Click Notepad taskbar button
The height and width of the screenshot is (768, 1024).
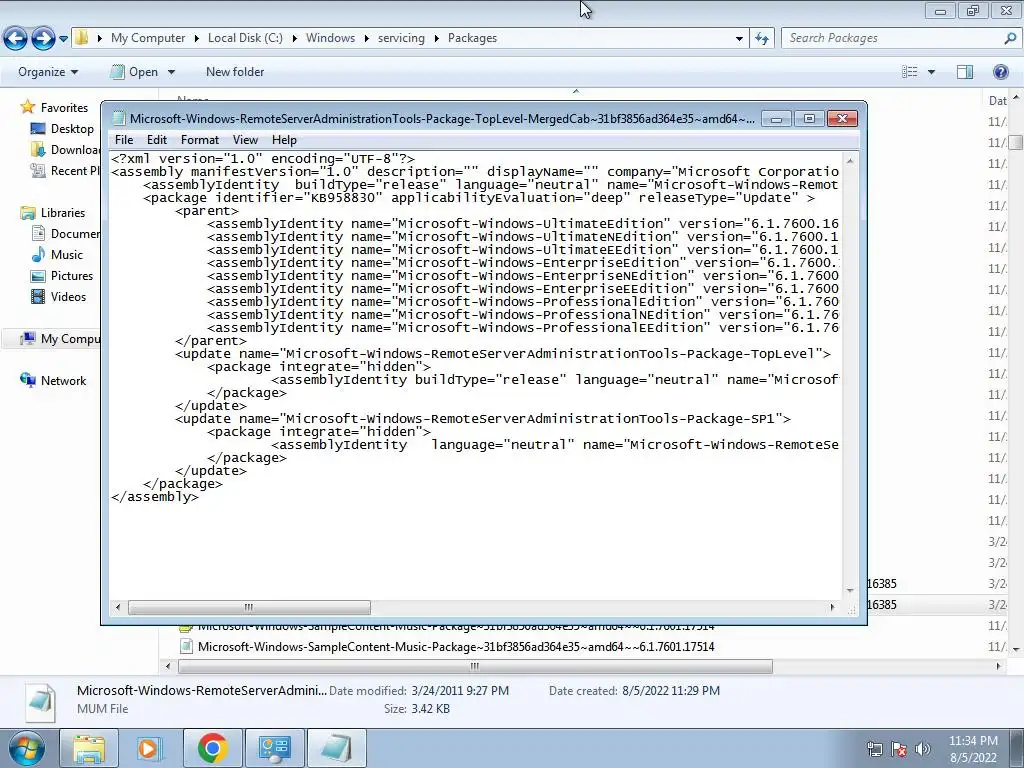(336, 748)
